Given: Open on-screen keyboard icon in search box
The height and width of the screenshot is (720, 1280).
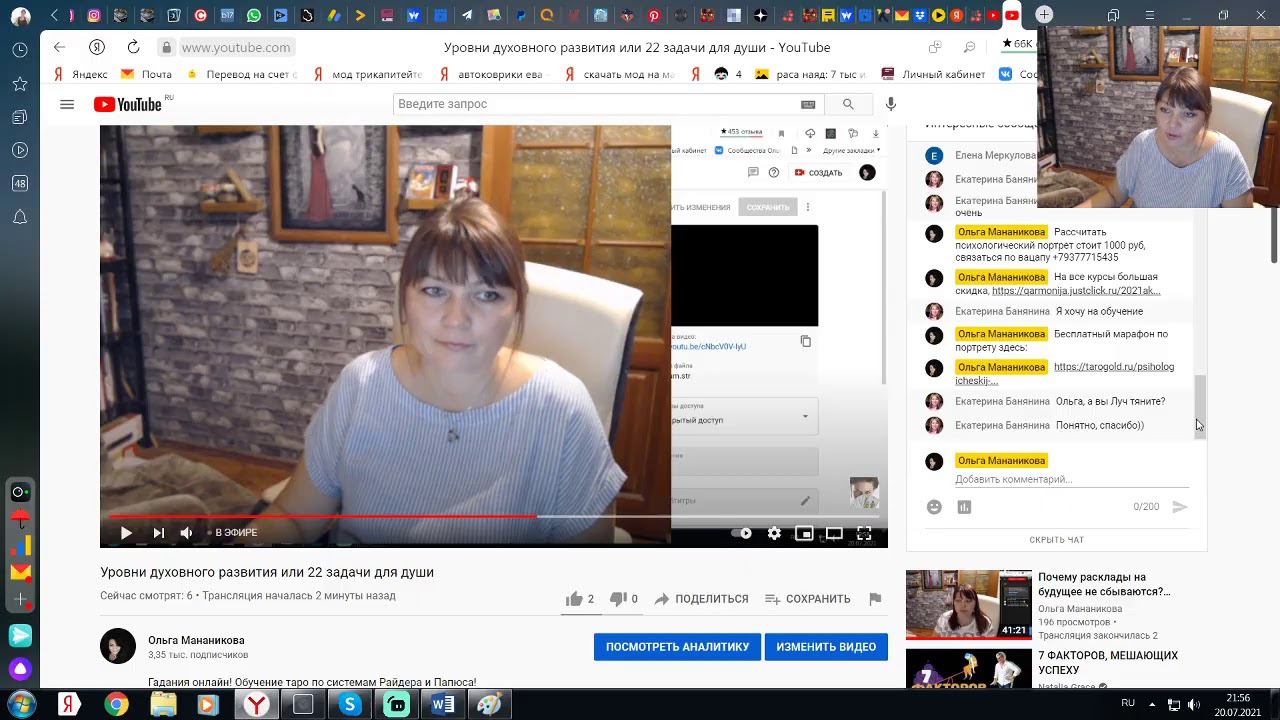Looking at the screenshot, I should [808, 104].
